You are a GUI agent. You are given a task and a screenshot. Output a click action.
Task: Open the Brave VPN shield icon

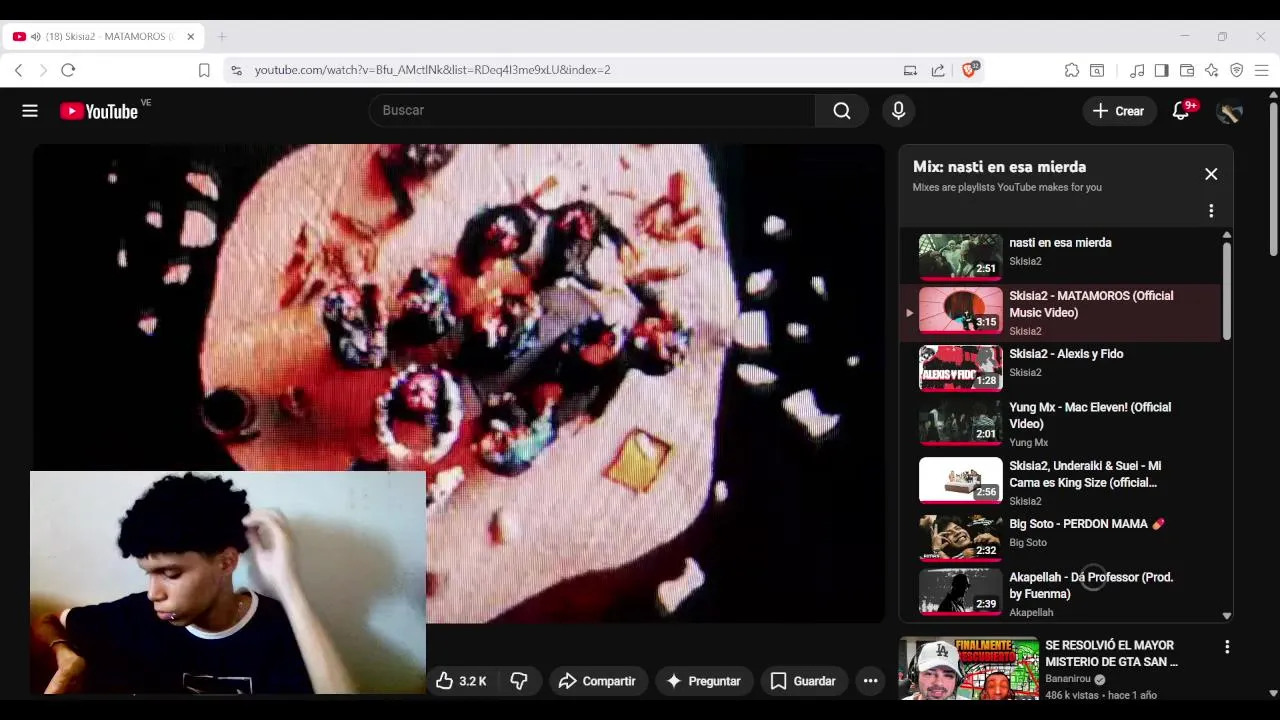1237,70
